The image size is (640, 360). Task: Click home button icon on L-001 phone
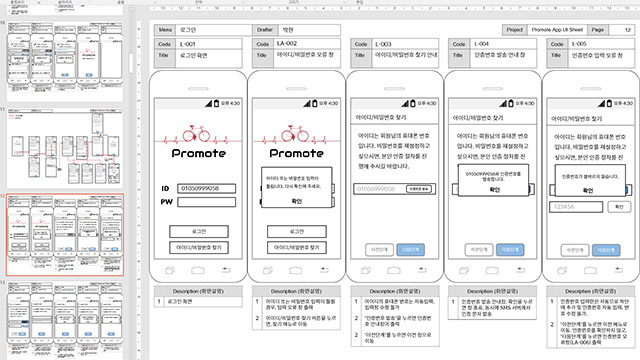pyautogui.click(x=198, y=270)
